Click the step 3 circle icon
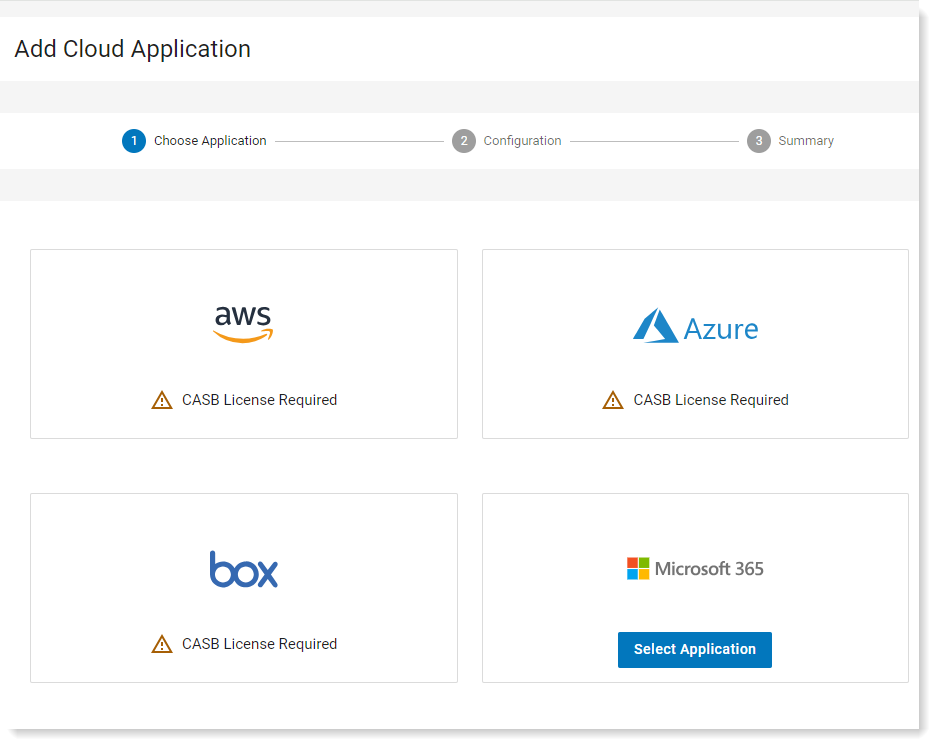The height and width of the screenshot is (747, 937). (x=759, y=141)
